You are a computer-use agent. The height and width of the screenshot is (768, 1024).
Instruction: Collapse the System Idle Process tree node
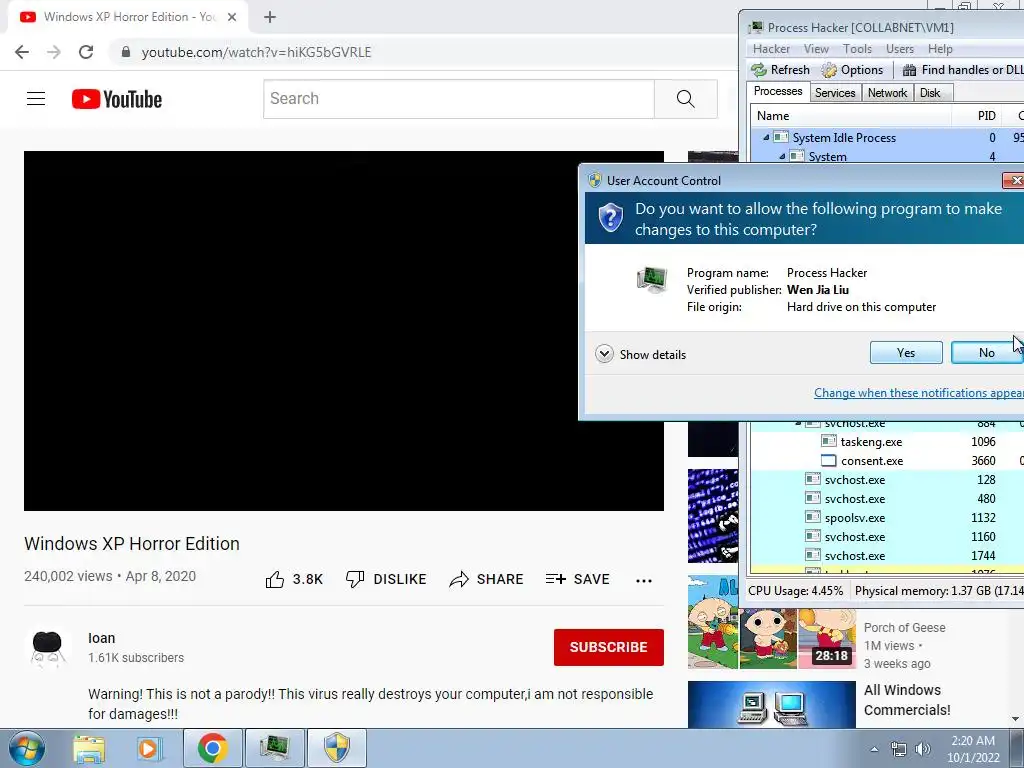(766, 137)
